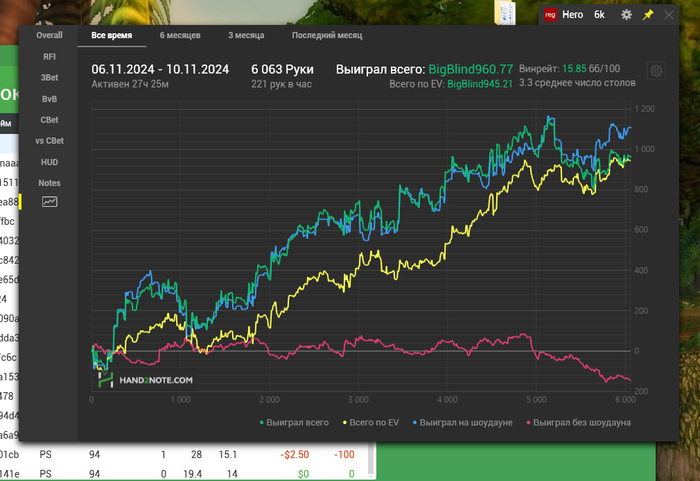
Task: Select the 6 месяцев period tab
Action: (x=180, y=35)
